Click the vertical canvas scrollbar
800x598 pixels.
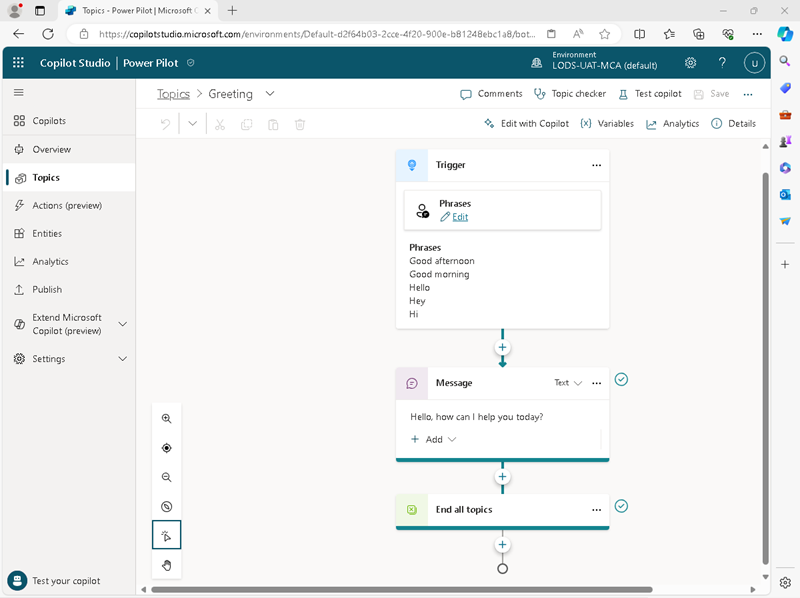pos(765,368)
